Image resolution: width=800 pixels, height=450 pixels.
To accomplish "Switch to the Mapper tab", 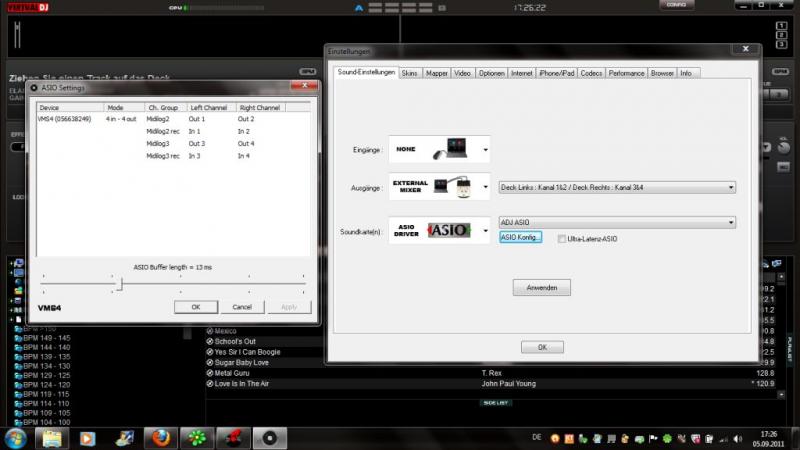I will 436,73.
